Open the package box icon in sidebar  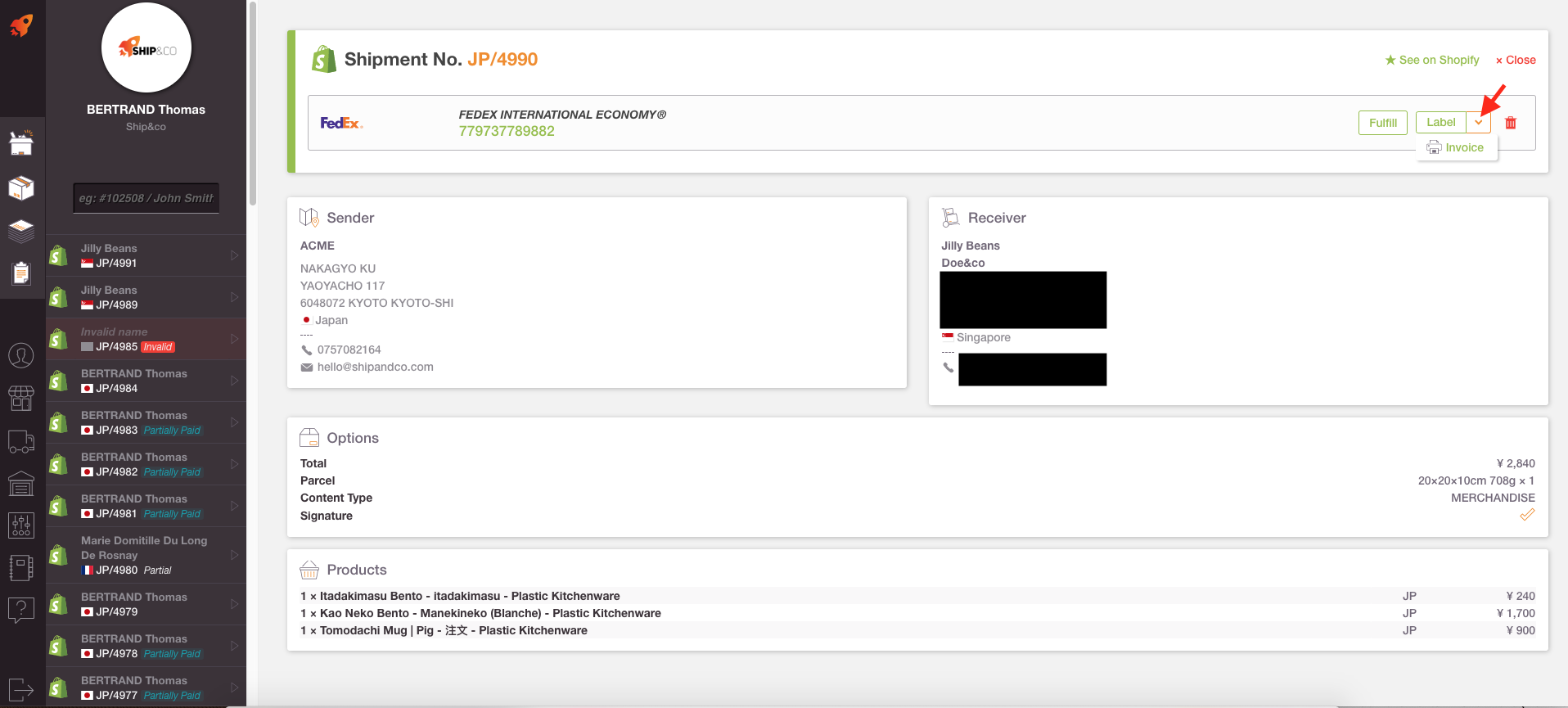[21, 187]
